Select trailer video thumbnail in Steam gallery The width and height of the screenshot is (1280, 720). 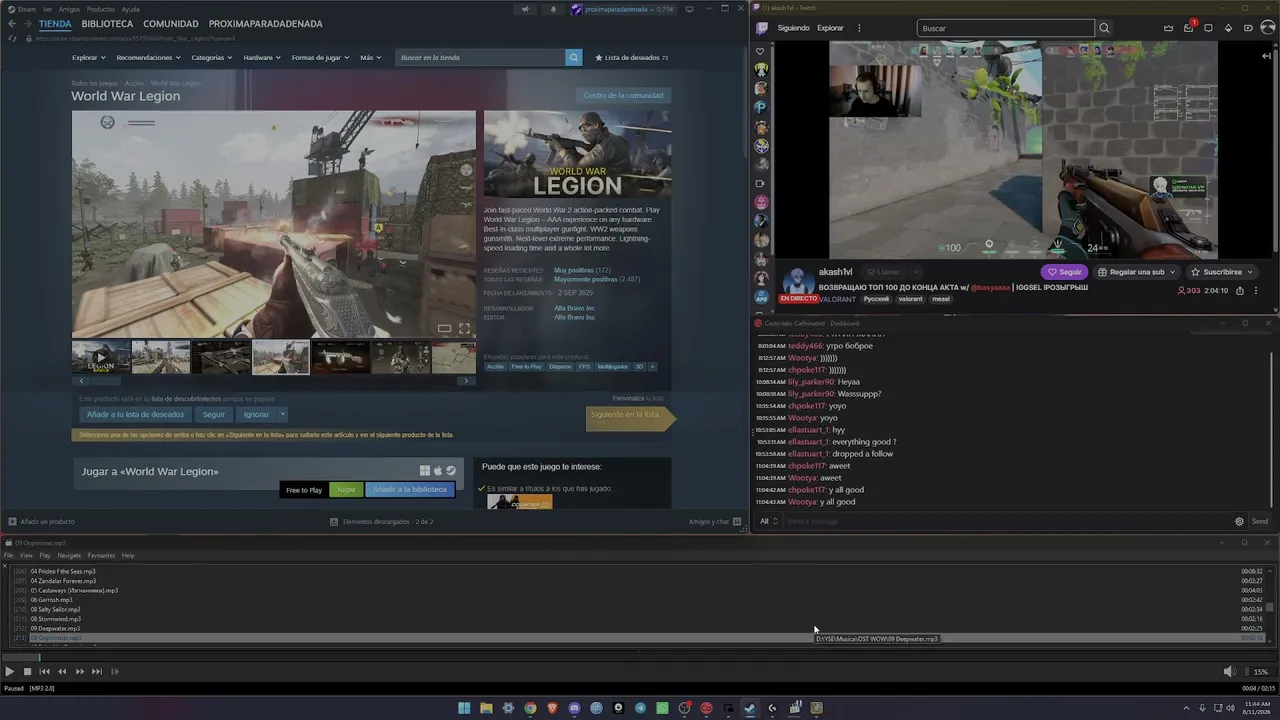pos(101,357)
